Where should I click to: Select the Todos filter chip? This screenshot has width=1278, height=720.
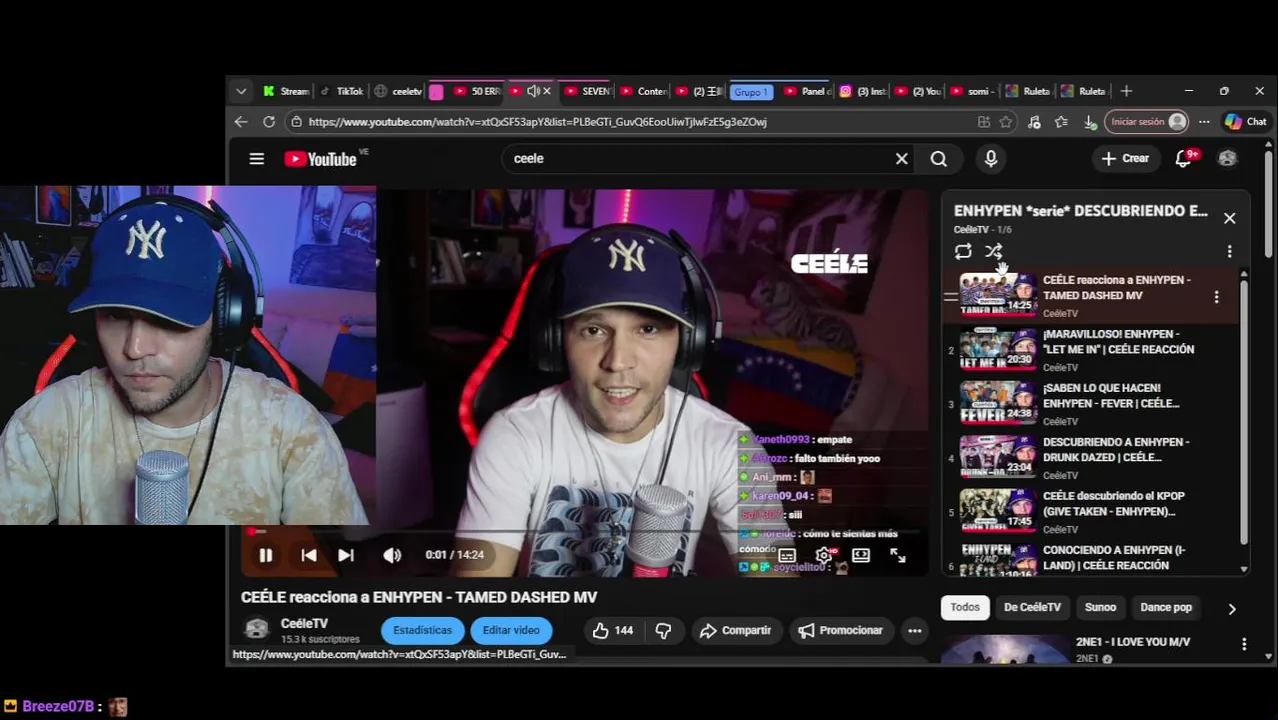(x=965, y=607)
